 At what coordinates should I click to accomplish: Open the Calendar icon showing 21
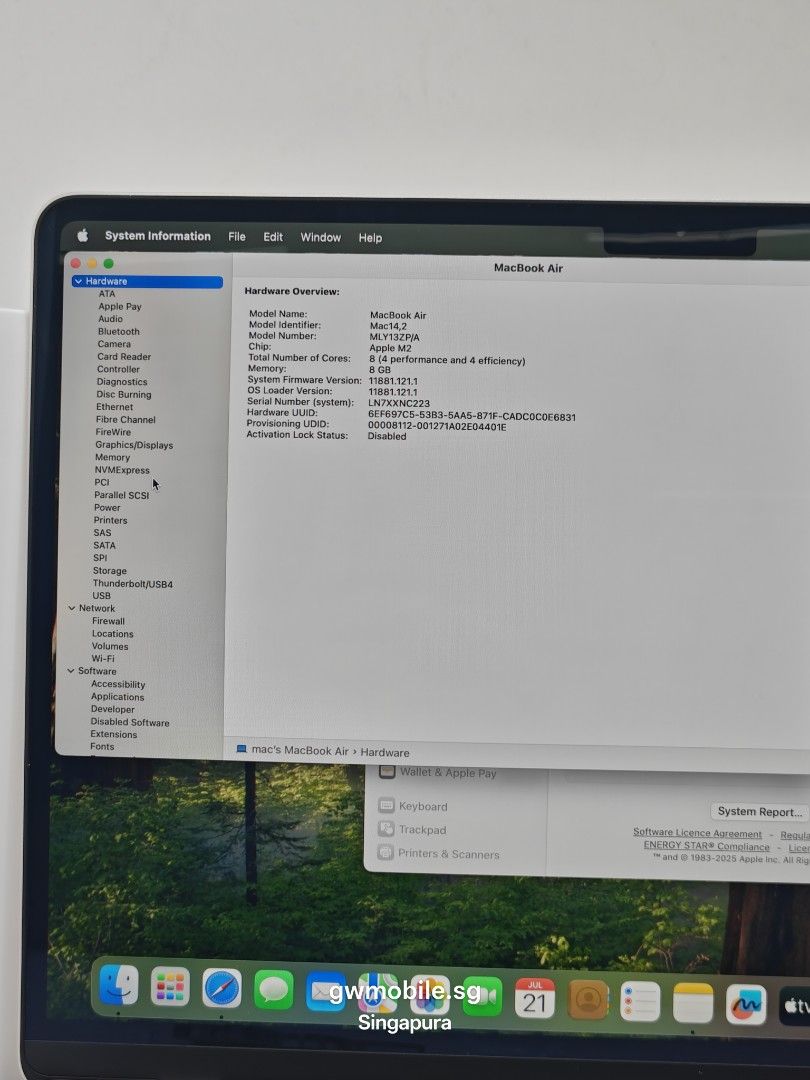point(534,998)
